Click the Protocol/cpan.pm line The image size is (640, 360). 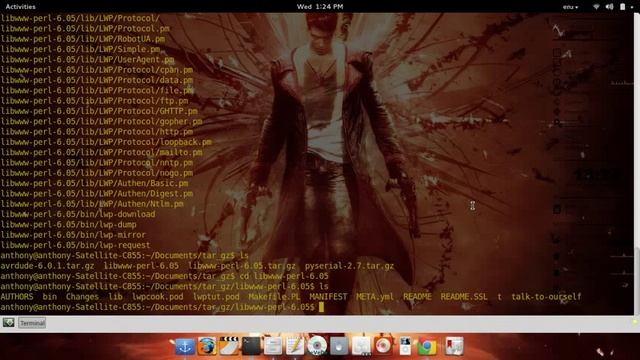tap(97, 70)
